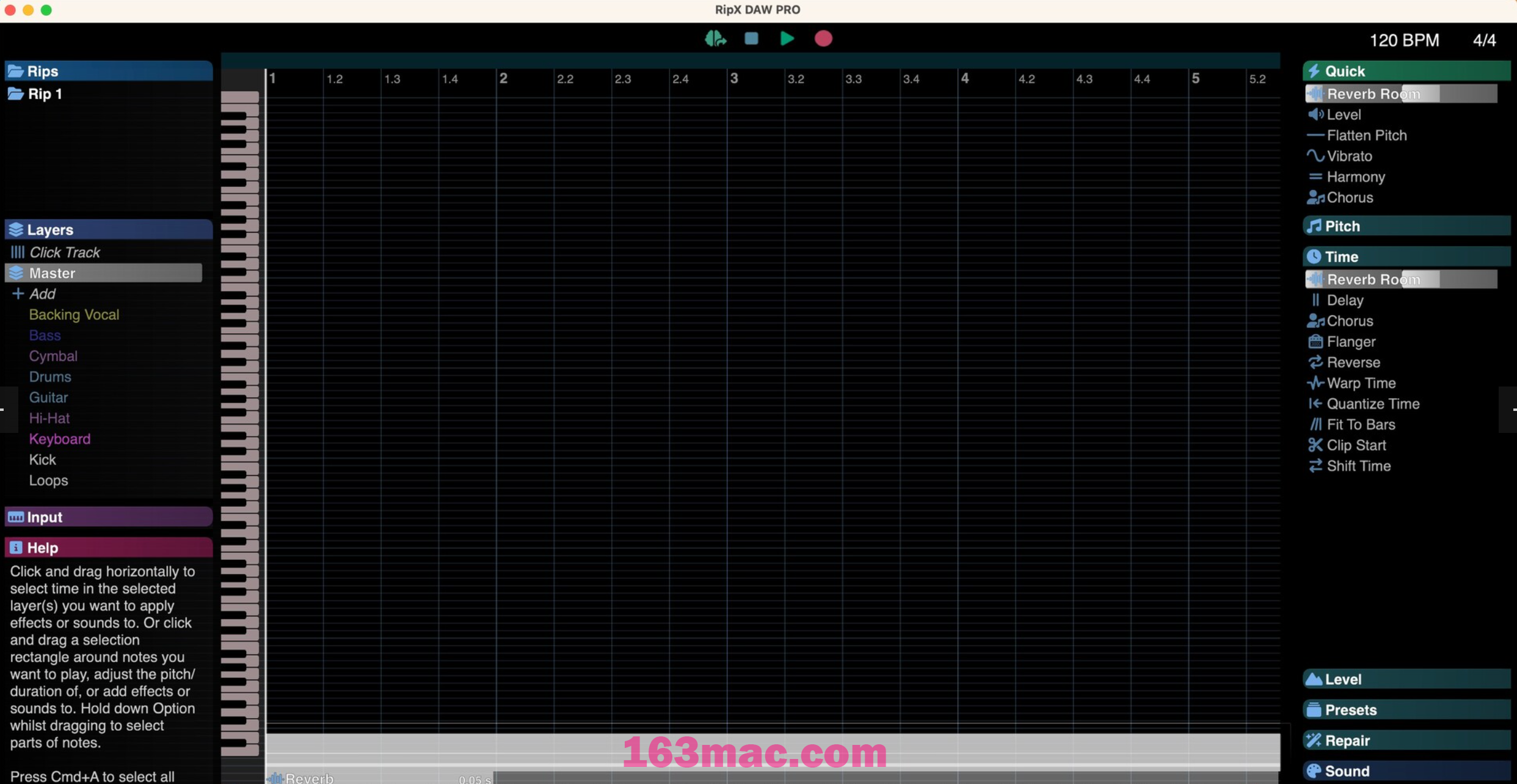Click the Add layer button in Layers

point(34,293)
